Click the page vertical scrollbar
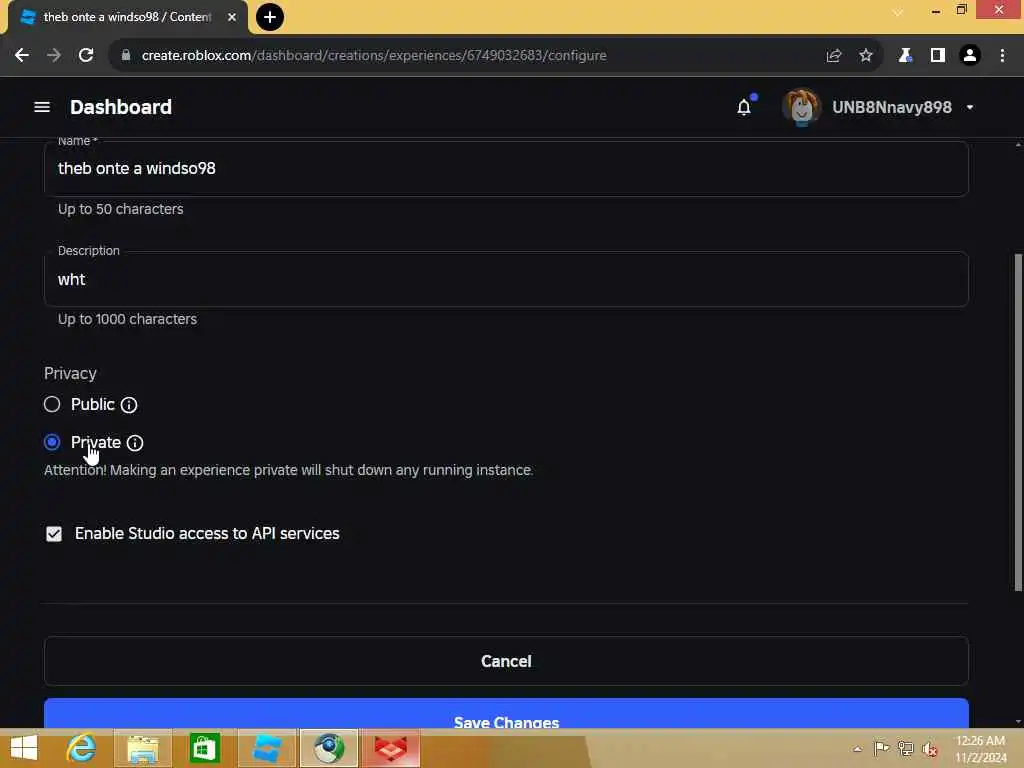The image size is (1024, 768). [x=1018, y=422]
